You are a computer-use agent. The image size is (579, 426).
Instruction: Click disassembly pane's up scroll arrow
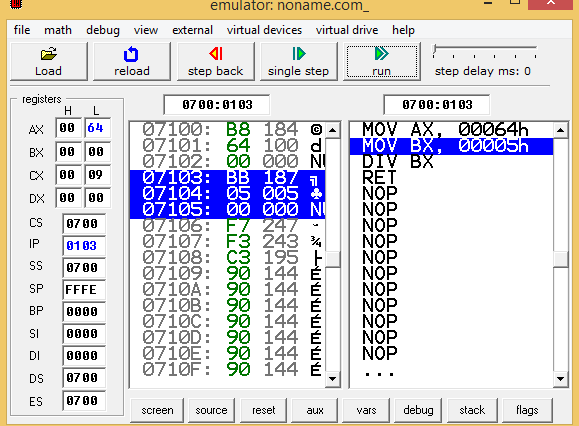click(x=561, y=130)
